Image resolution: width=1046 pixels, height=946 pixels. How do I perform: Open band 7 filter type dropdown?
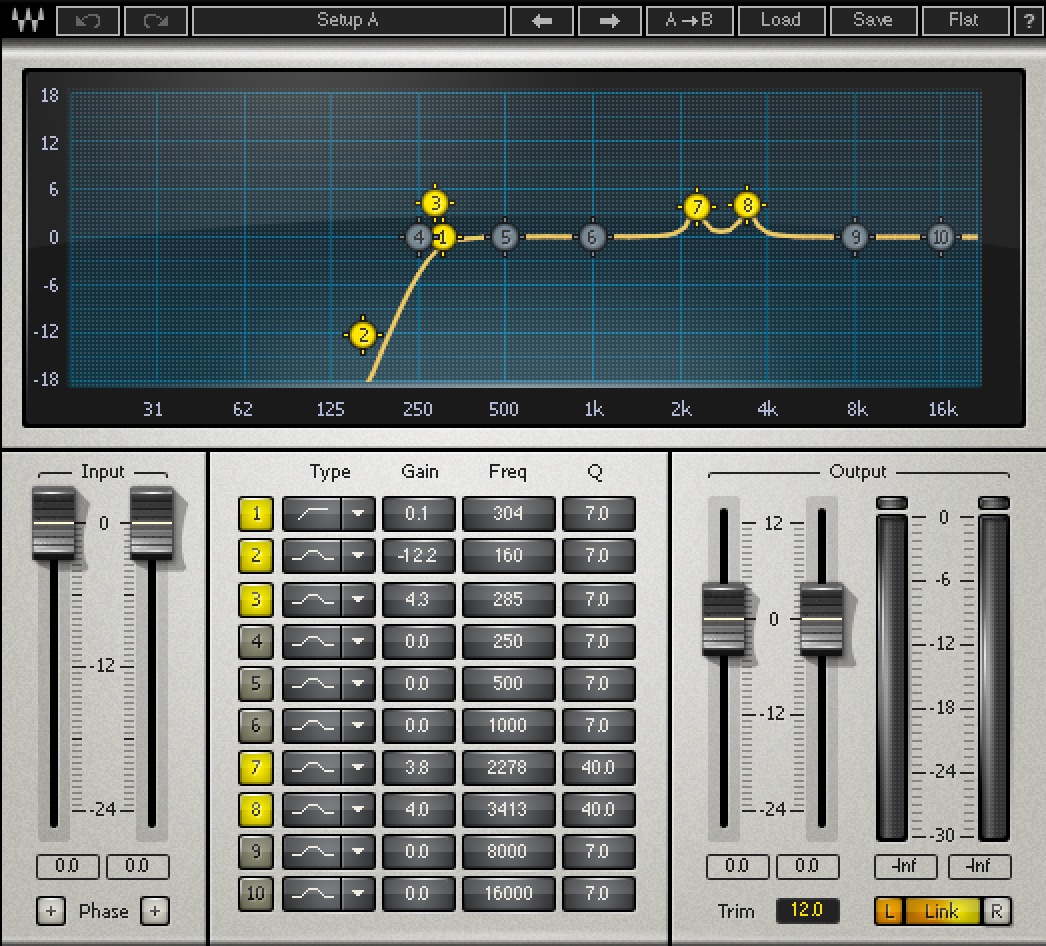(358, 767)
